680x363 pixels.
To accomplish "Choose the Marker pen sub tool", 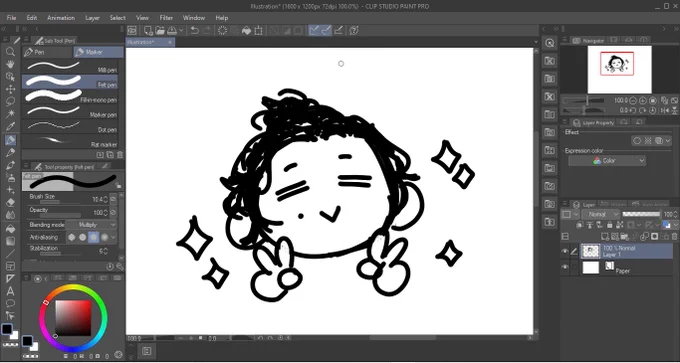I will (70, 111).
